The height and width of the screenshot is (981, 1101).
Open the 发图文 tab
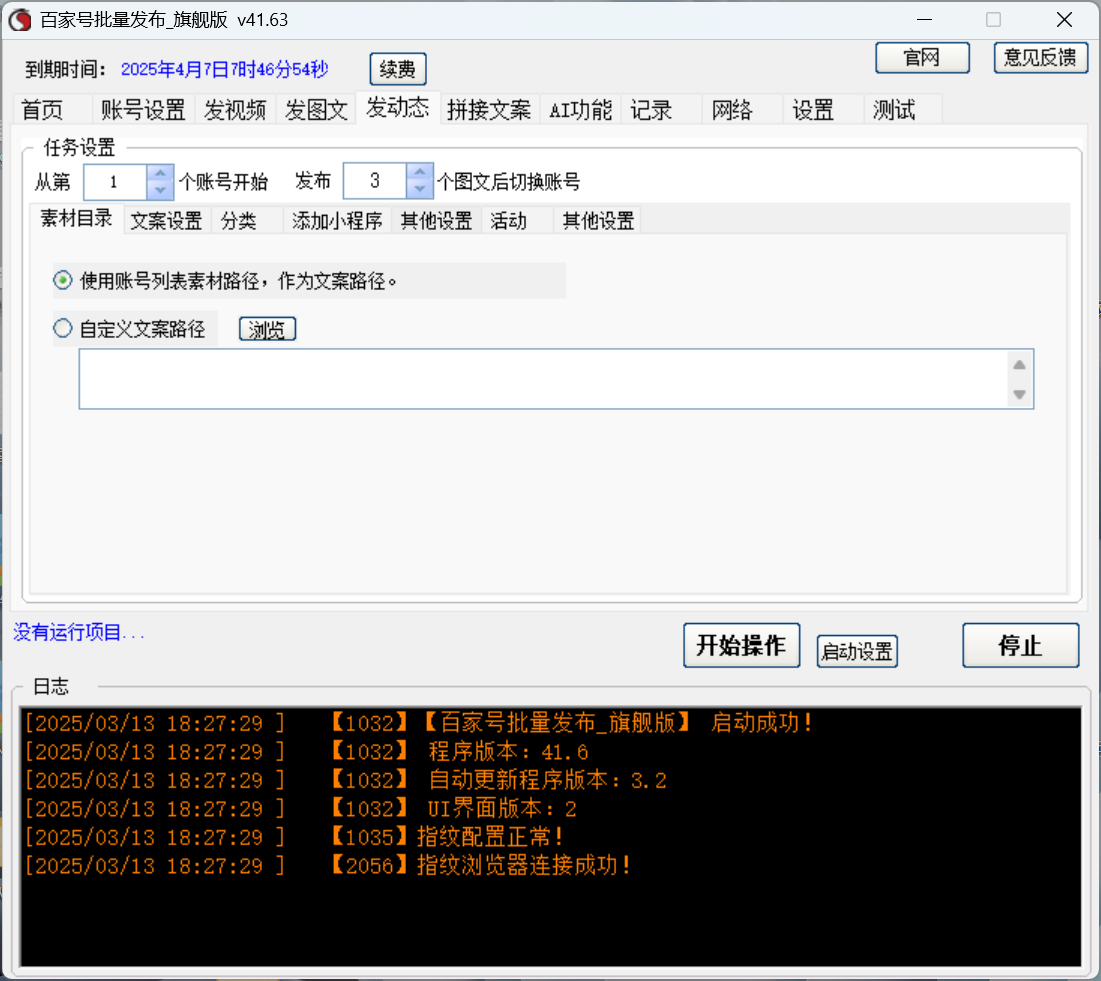tap(317, 110)
